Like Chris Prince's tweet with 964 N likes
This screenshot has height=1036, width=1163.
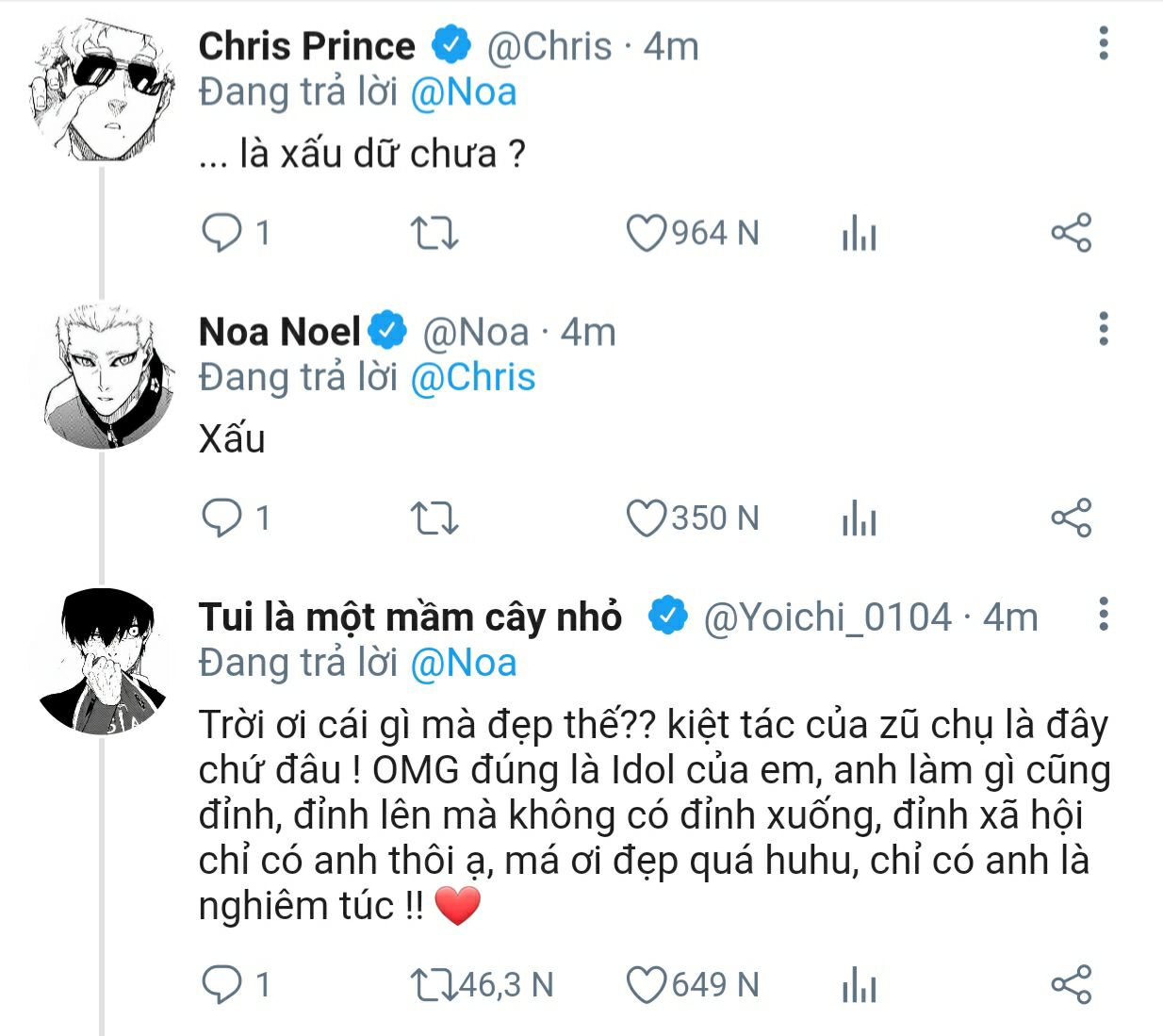647,233
